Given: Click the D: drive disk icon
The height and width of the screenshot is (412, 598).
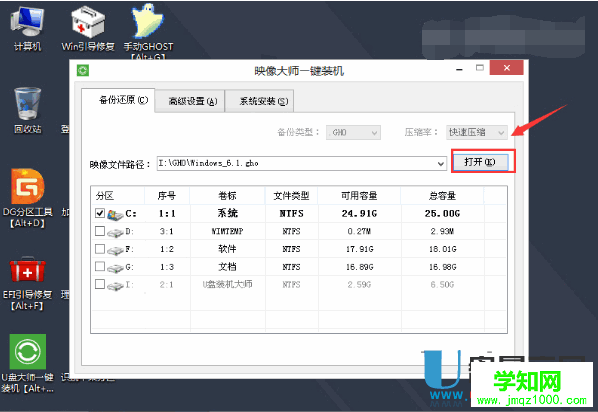Looking at the screenshot, I should (115, 232).
